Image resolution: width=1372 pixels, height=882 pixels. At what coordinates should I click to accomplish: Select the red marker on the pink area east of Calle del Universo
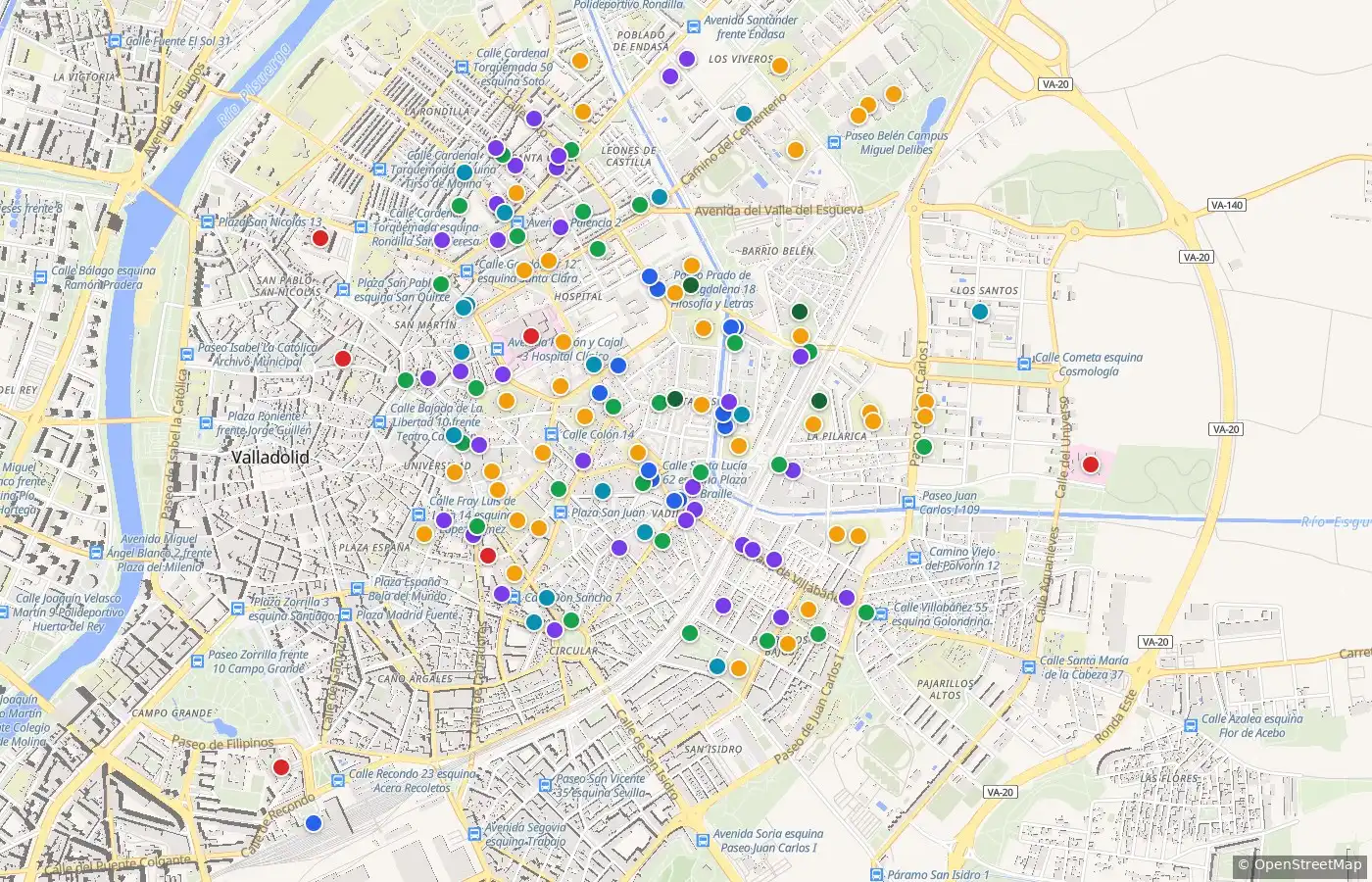(1090, 465)
